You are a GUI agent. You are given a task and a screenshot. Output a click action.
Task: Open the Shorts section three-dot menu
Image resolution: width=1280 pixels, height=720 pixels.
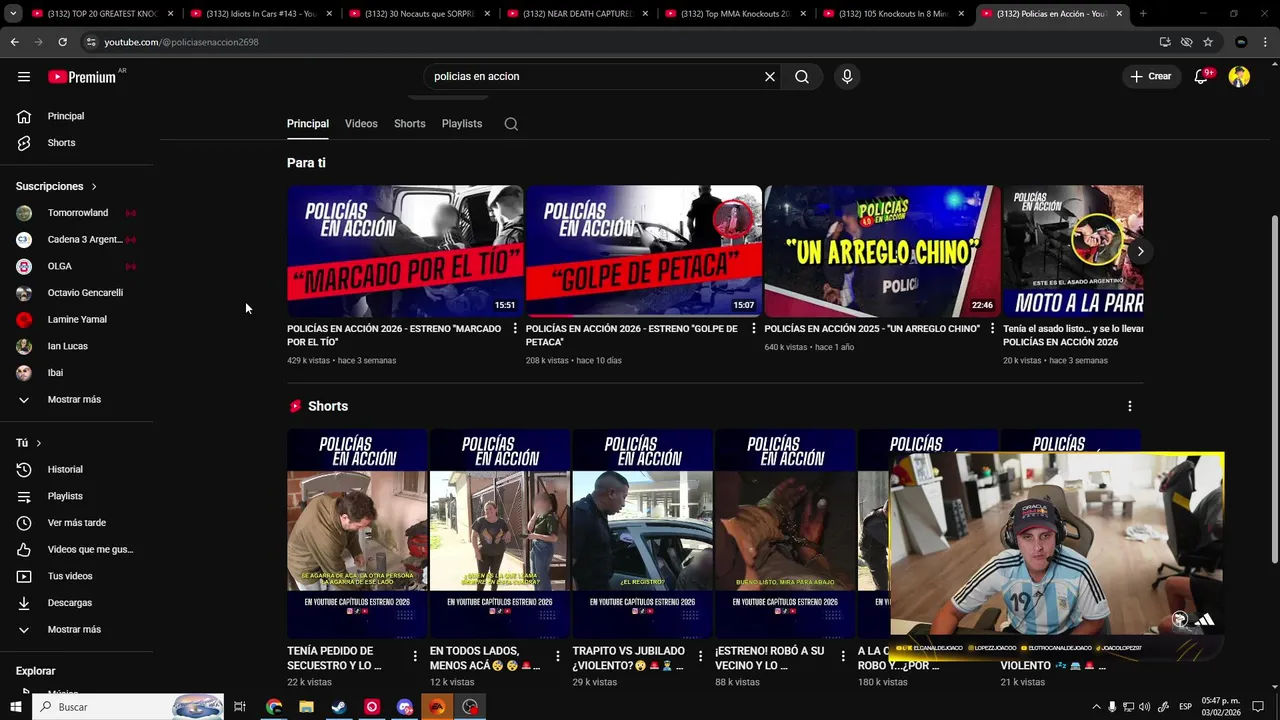[x=1130, y=406]
